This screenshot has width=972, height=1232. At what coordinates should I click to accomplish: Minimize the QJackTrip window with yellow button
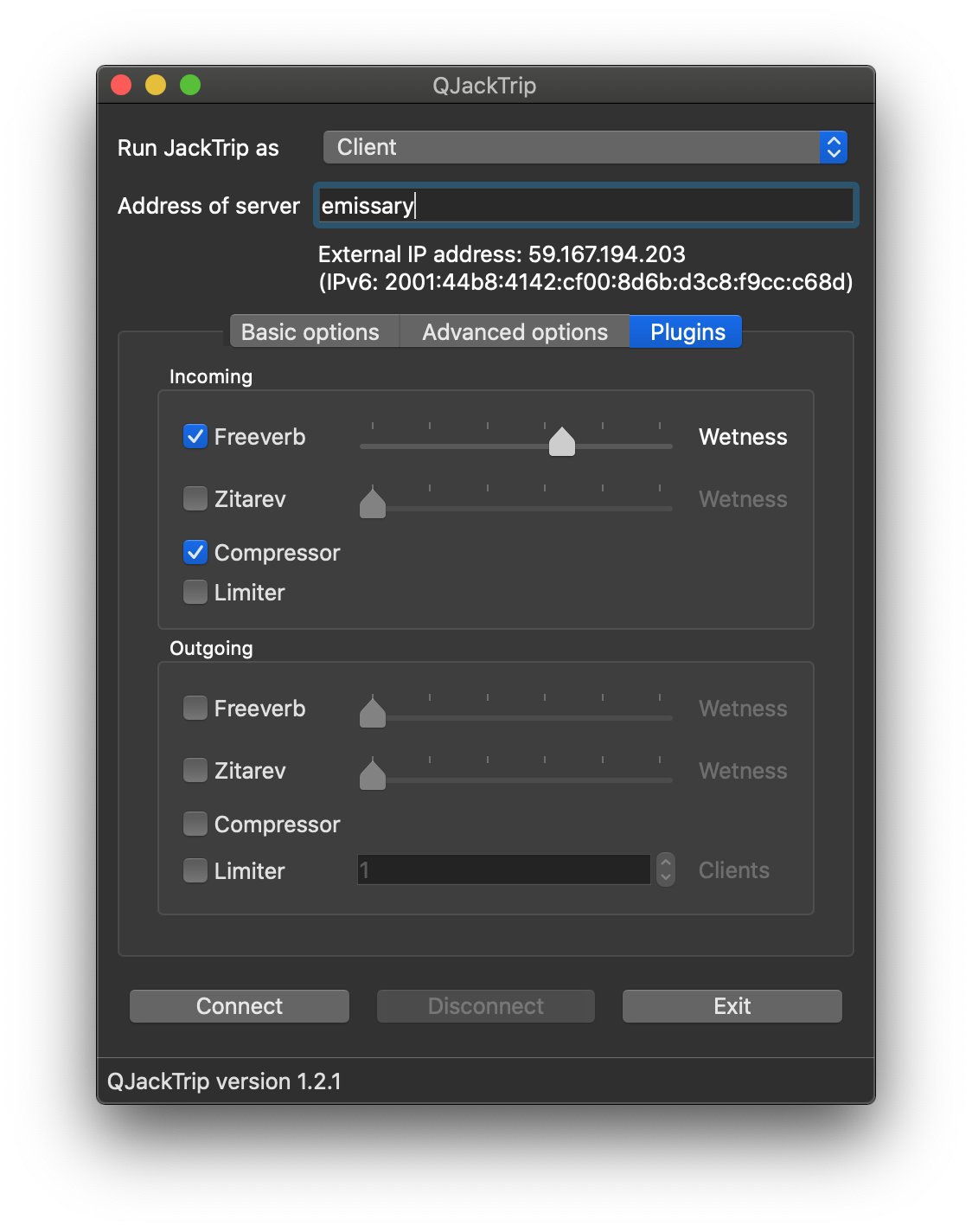click(x=156, y=85)
